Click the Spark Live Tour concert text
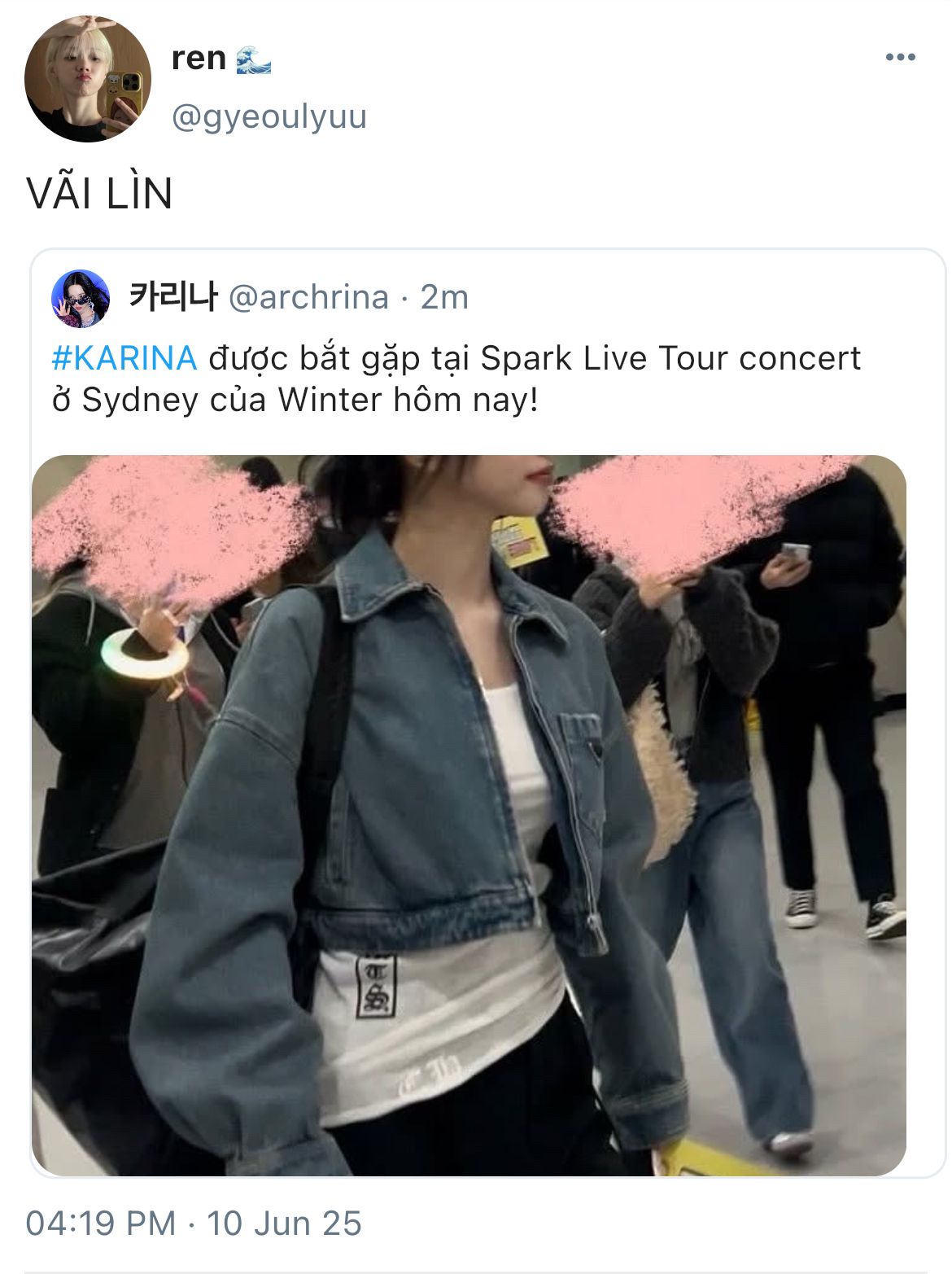 click(670, 358)
